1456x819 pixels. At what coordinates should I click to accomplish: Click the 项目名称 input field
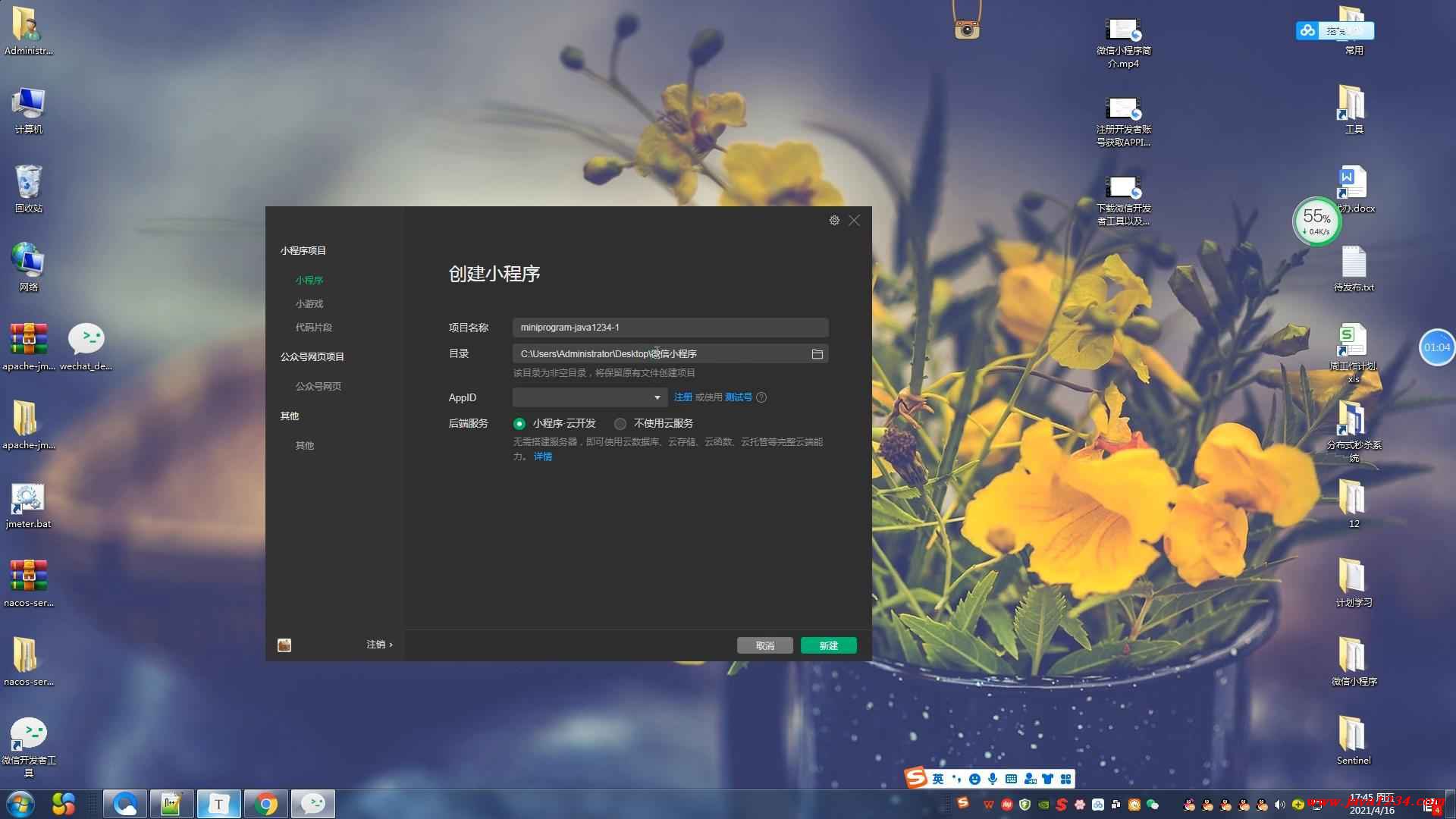click(x=670, y=328)
